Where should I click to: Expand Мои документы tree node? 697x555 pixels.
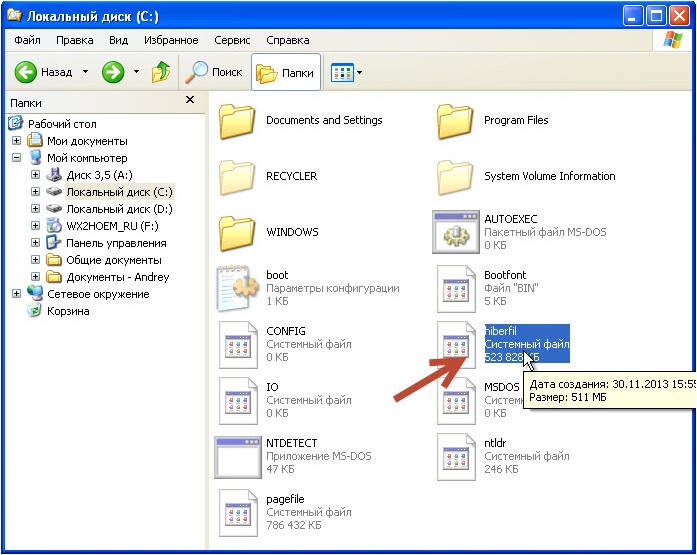click(x=16, y=140)
